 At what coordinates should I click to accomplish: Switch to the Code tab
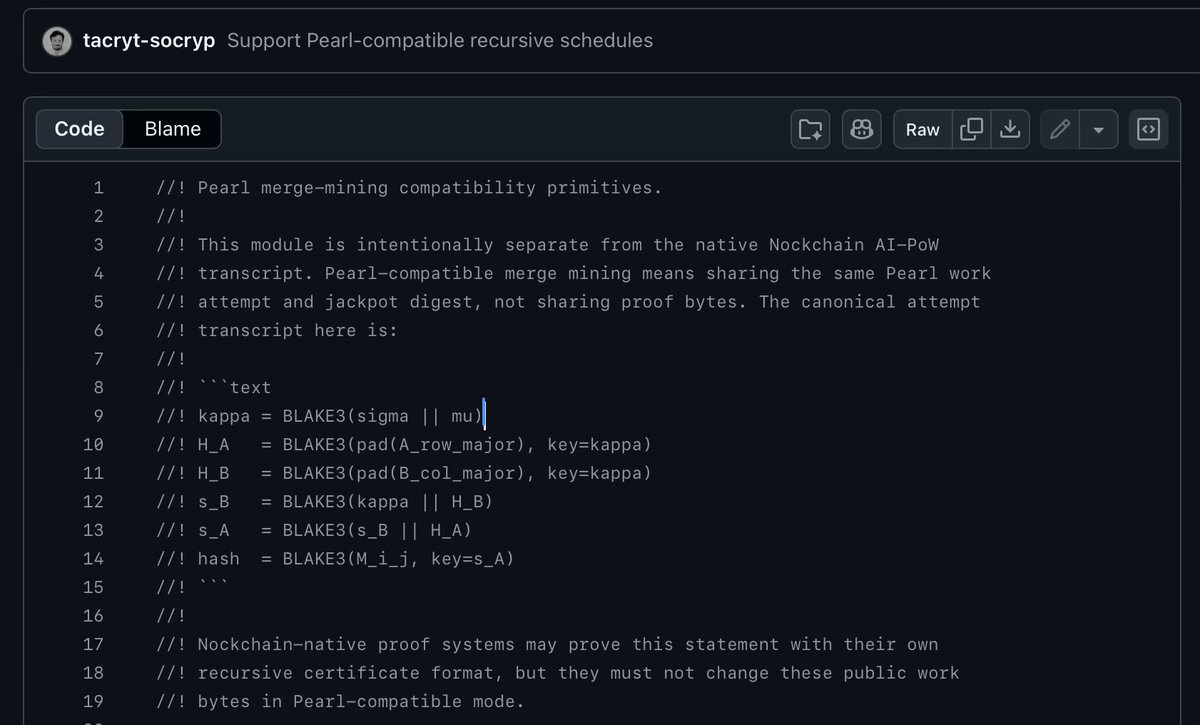(x=80, y=129)
